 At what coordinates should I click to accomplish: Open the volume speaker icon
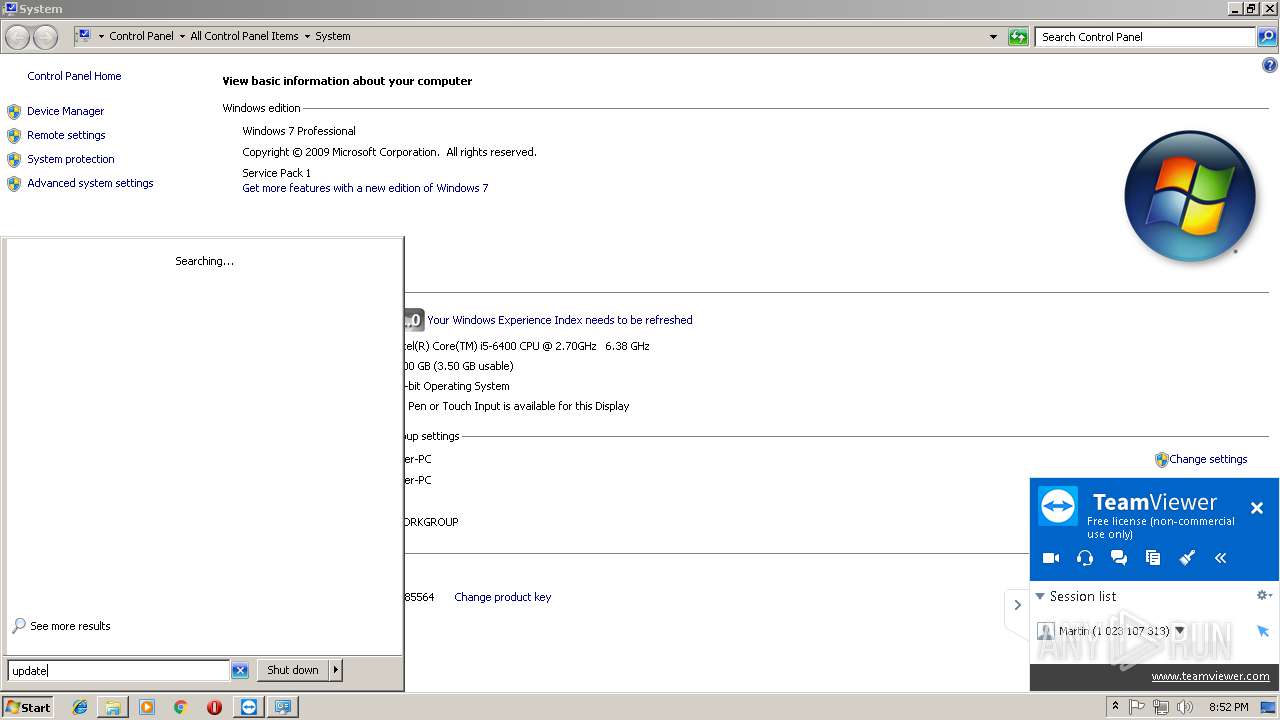pyautogui.click(x=1185, y=707)
